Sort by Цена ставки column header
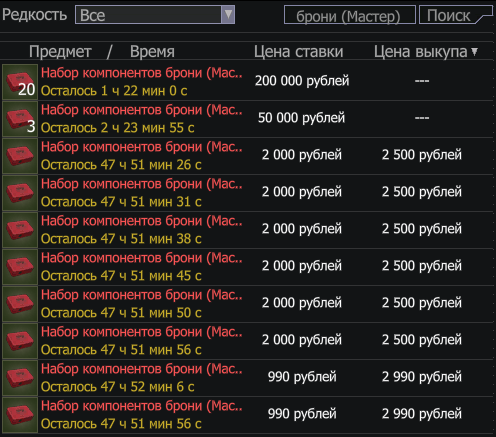The image size is (496, 437). pos(299,52)
